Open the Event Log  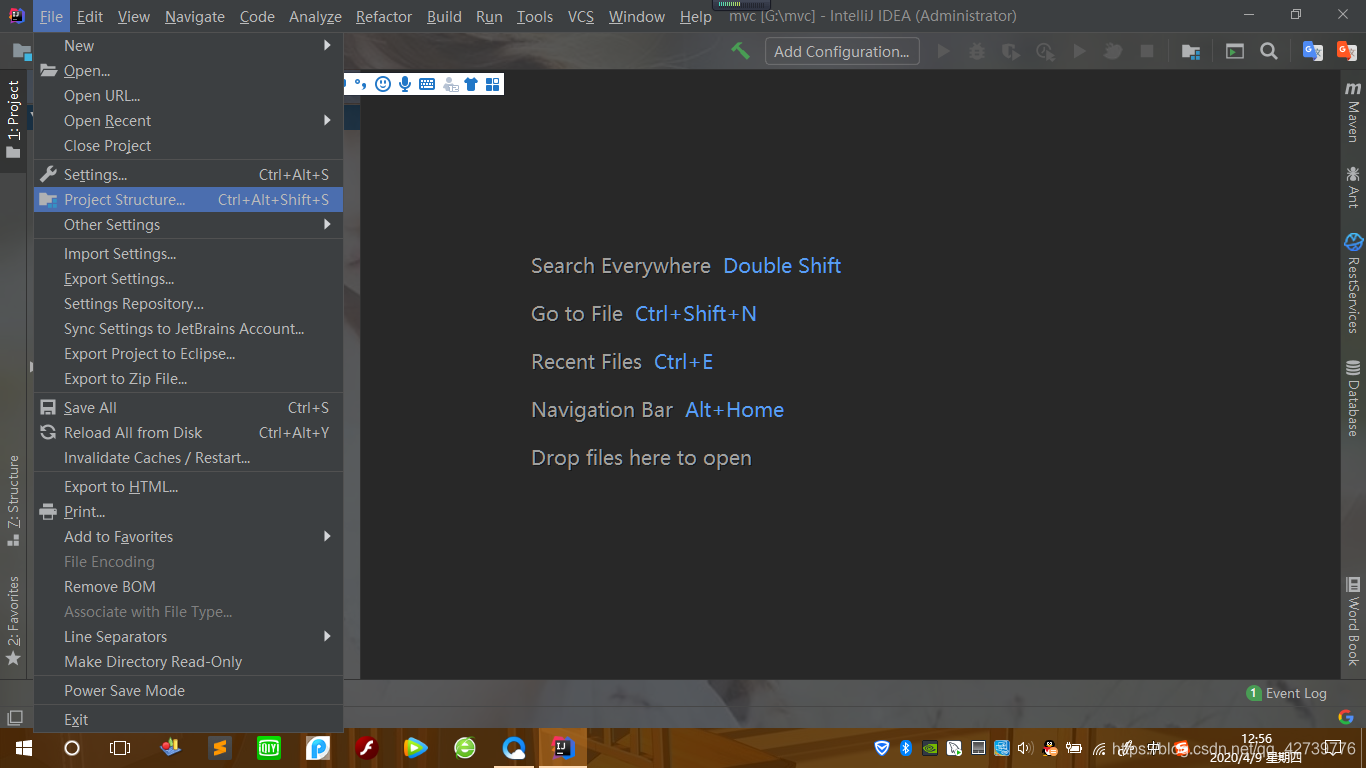pos(1287,693)
